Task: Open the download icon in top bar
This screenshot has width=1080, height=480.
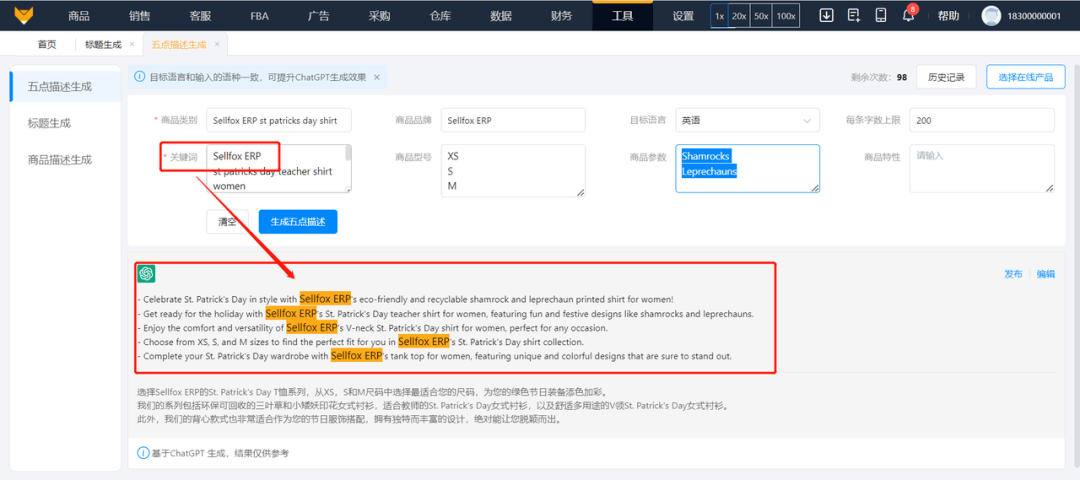Action: click(826, 15)
